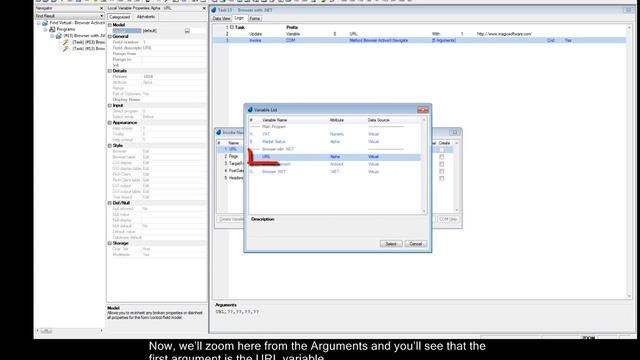Click the magicsoftware.com URL value
Screen dimensions: 640x360
504,34
